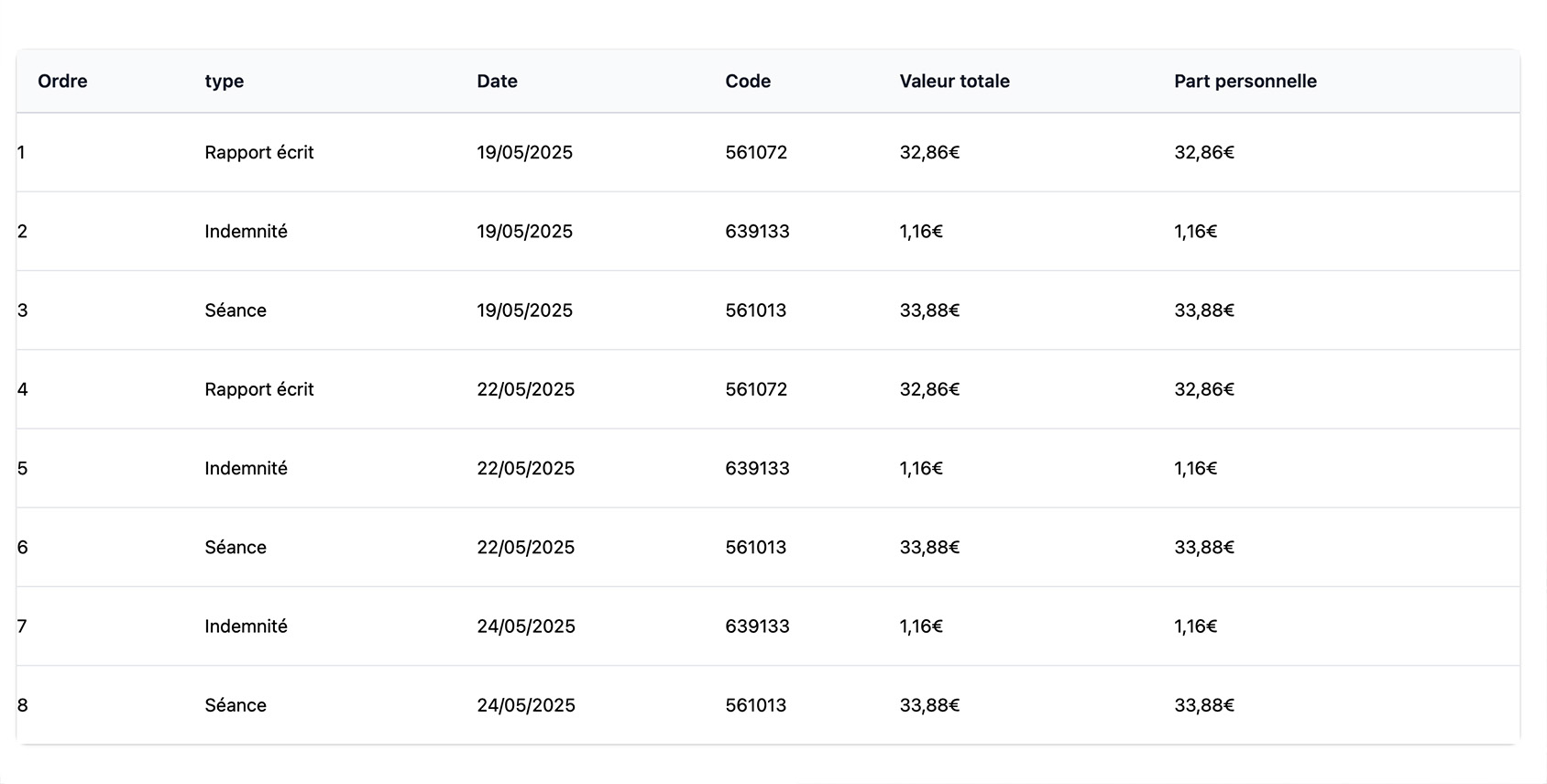Click code 639133 in row 7
This screenshot has height=784, width=1547.
coord(757,626)
